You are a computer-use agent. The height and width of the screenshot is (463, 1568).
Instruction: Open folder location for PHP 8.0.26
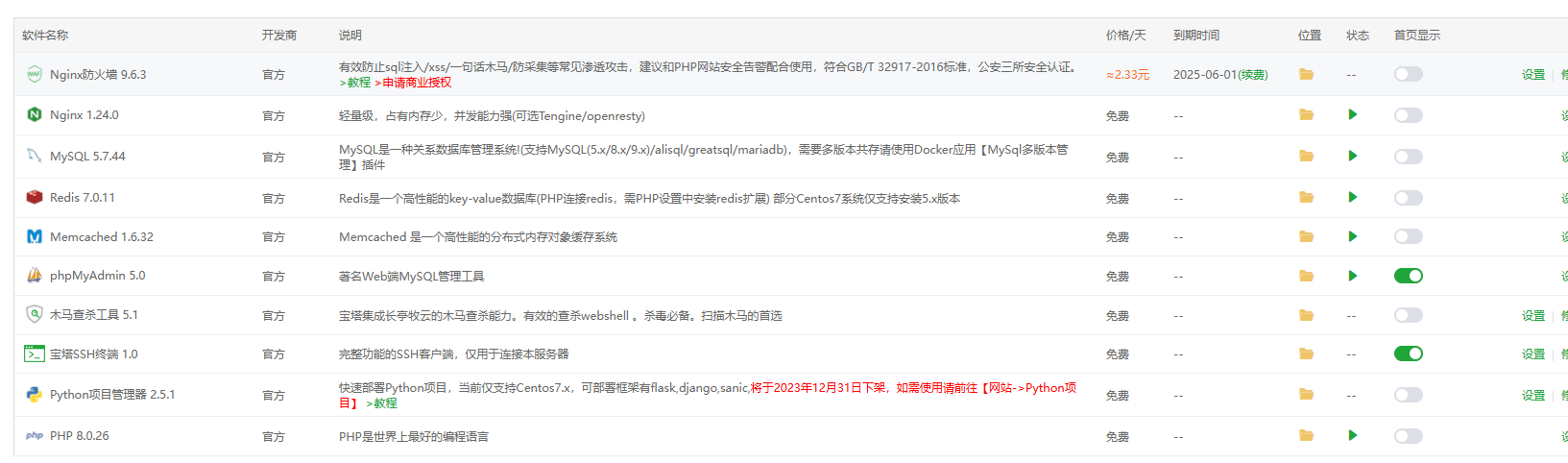coord(1306,435)
